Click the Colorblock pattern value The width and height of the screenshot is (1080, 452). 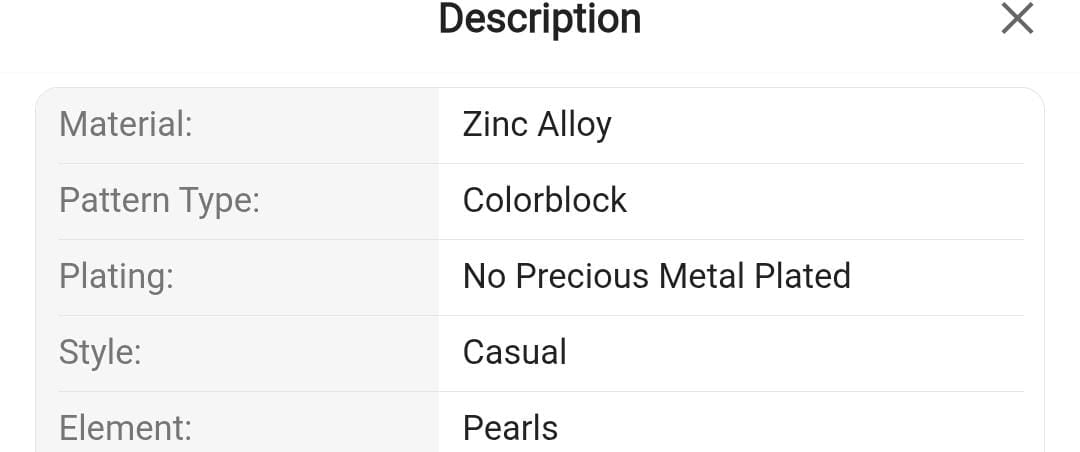(545, 200)
